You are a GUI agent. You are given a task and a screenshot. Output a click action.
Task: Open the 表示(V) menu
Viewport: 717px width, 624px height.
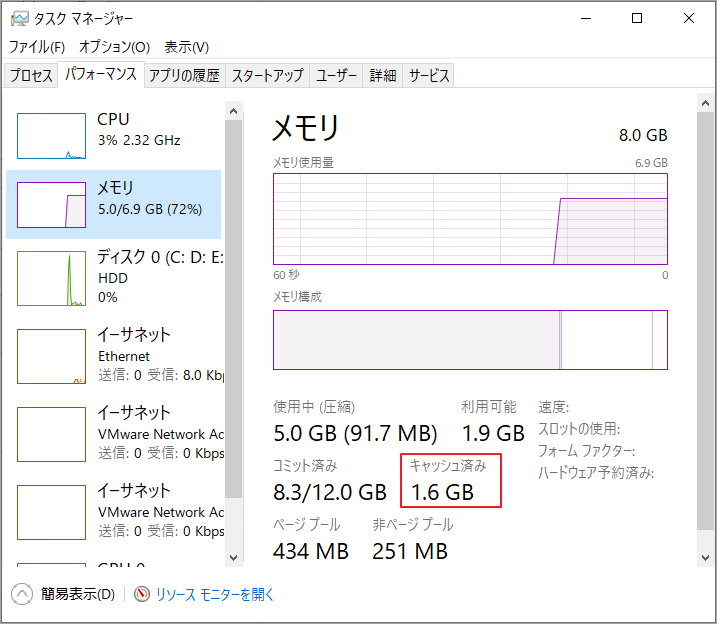click(187, 47)
